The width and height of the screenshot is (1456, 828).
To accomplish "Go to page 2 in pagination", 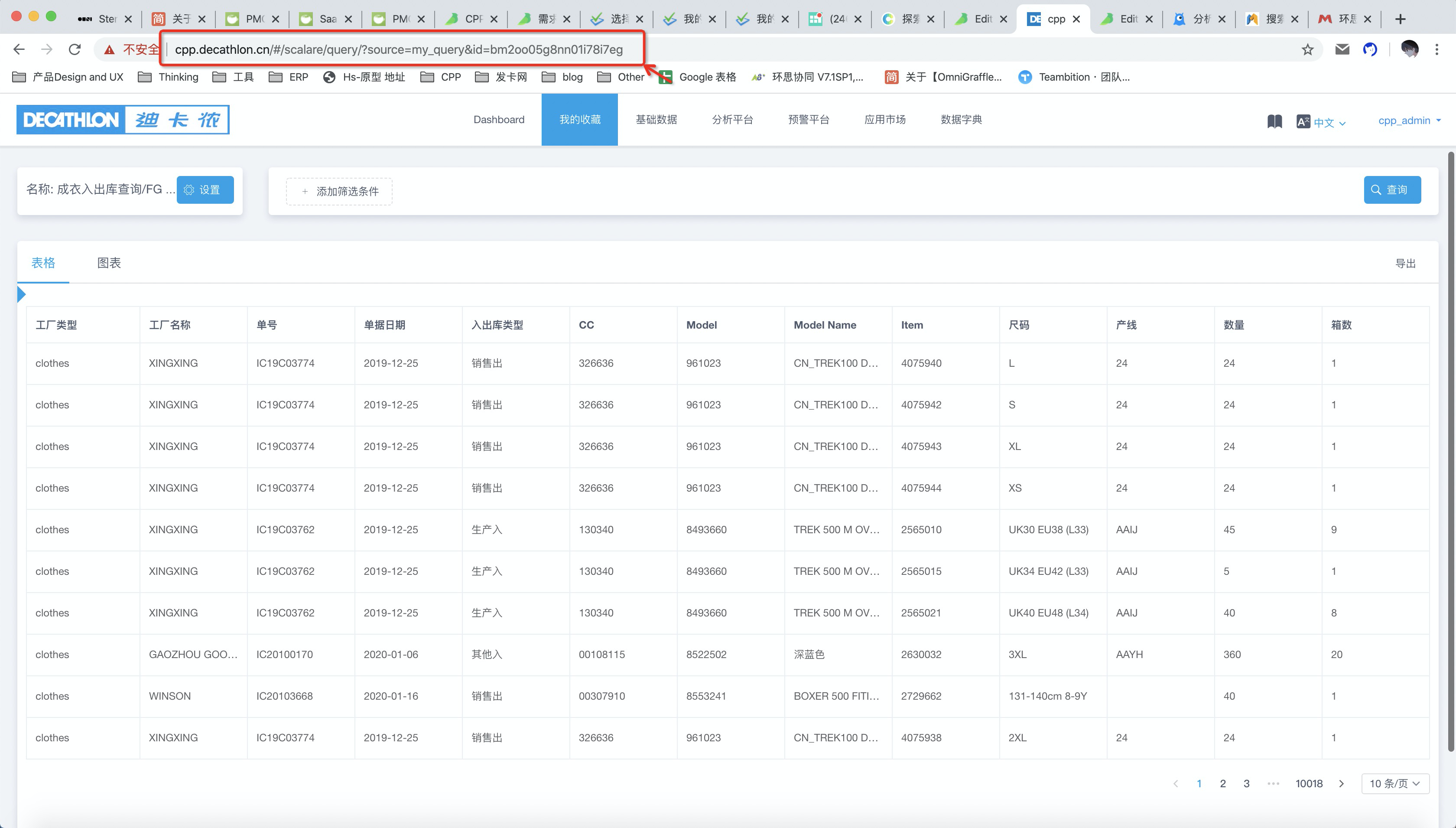I will coord(1222,784).
